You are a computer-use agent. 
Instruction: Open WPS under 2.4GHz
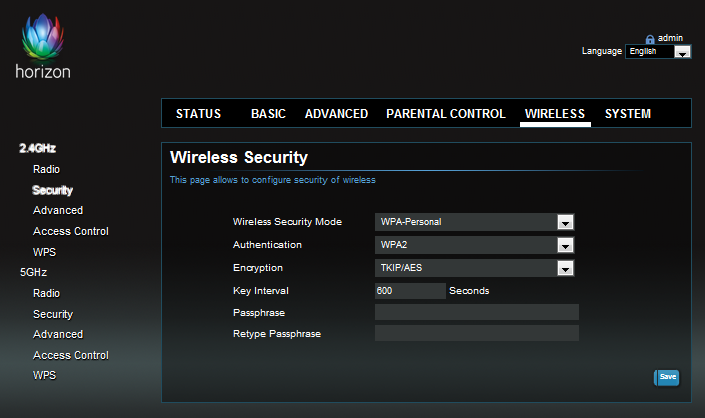click(45, 252)
